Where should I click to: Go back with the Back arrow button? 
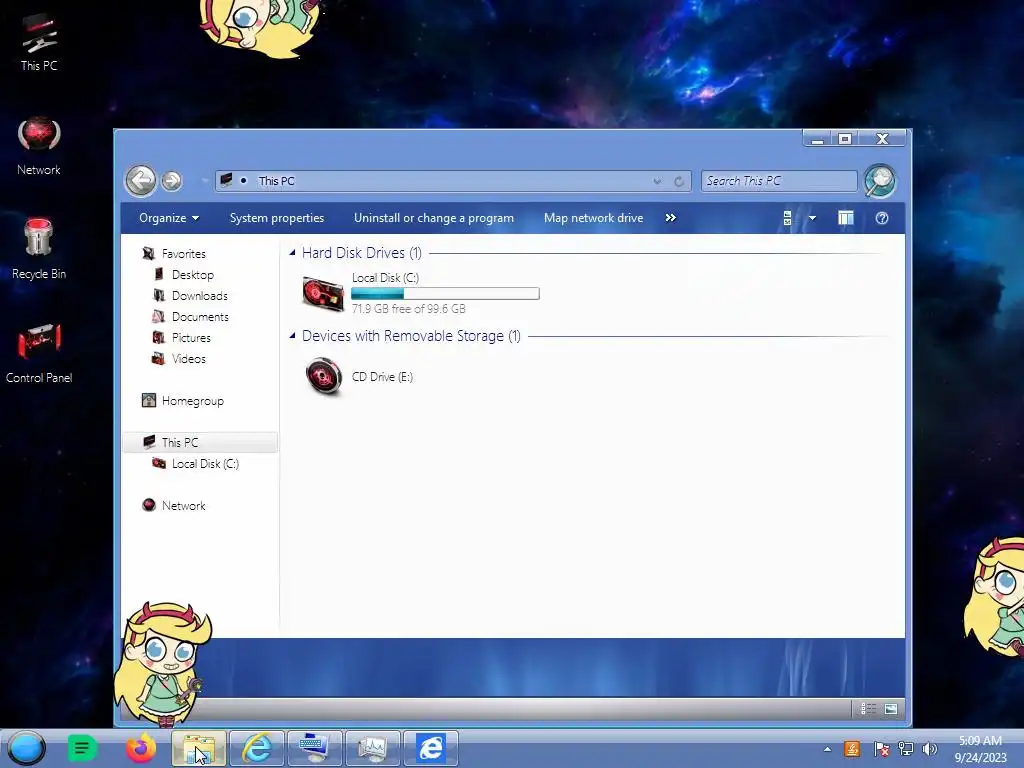coord(140,181)
